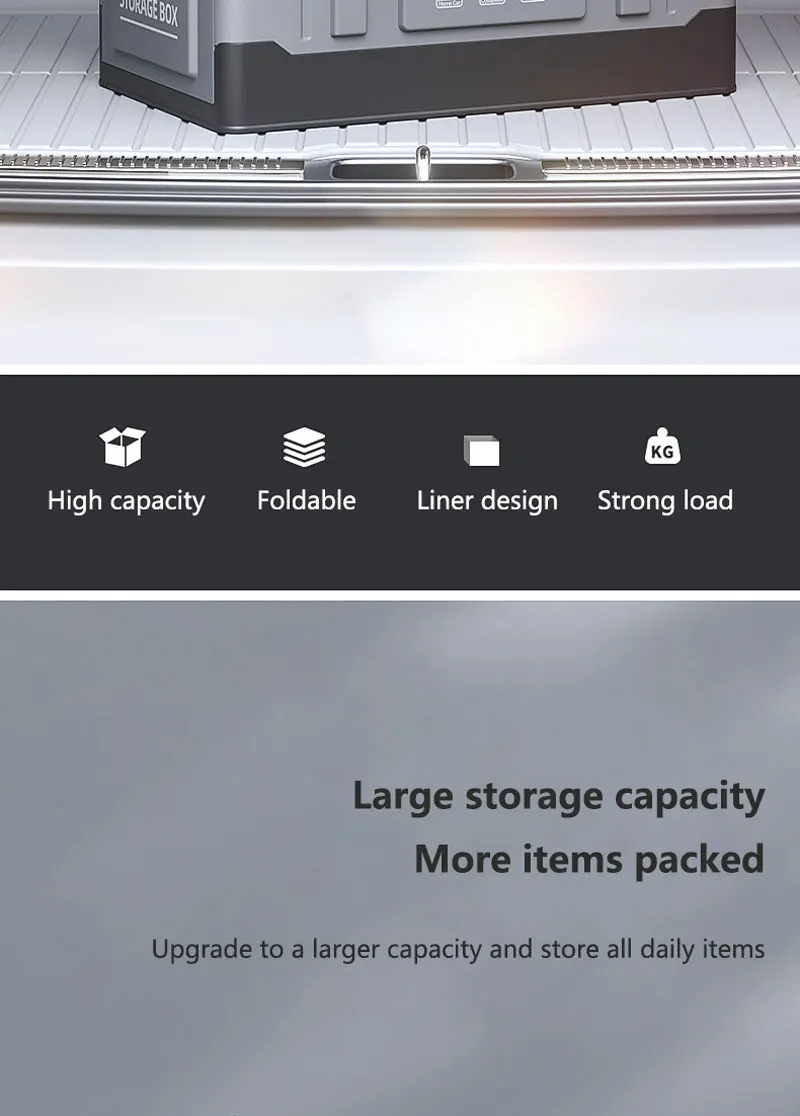Click the 'Home Car' badge on the box front
This screenshot has width=800, height=1116.
[449, 3]
